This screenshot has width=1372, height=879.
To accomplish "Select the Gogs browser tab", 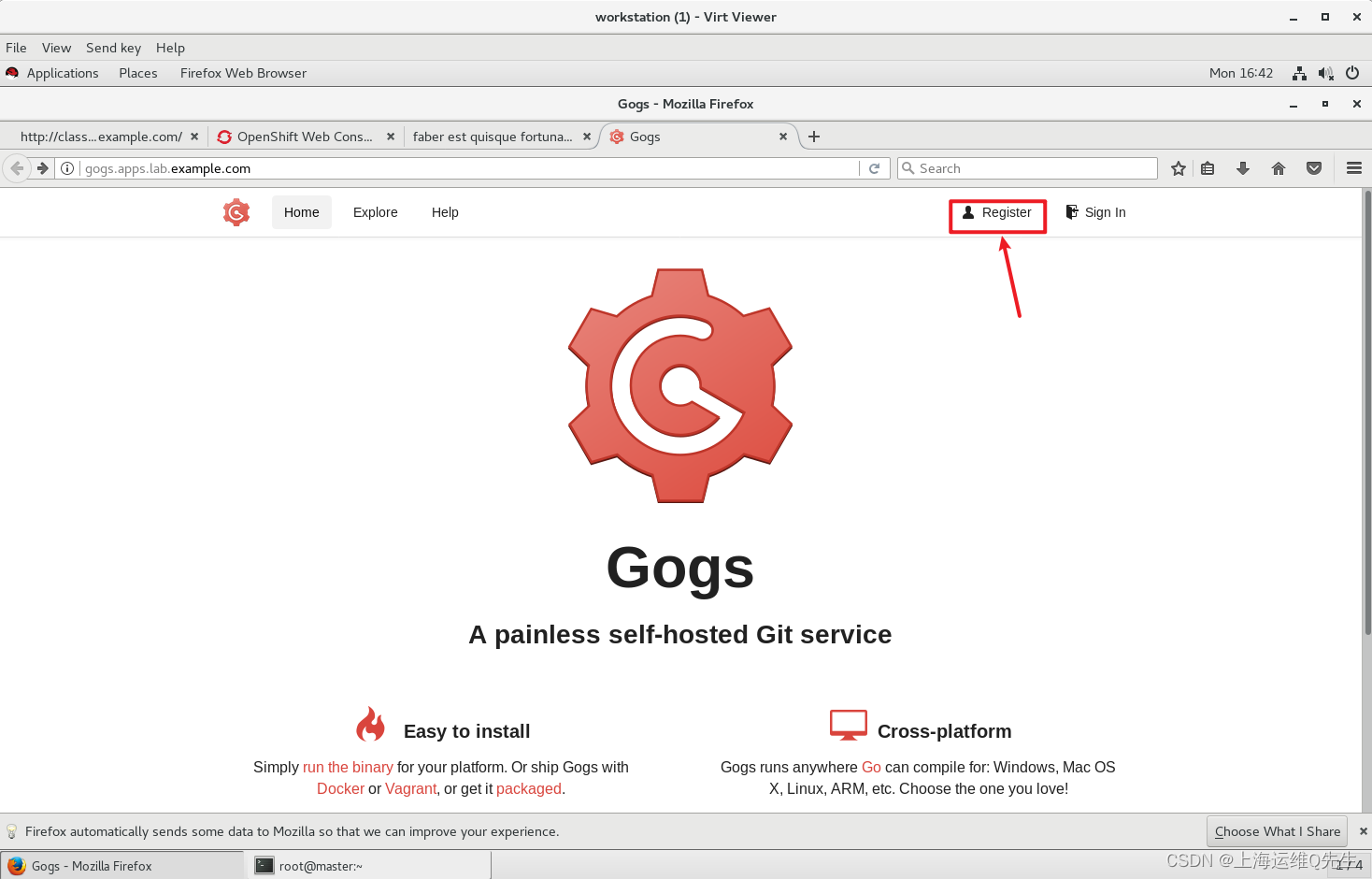I will click(692, 137).
